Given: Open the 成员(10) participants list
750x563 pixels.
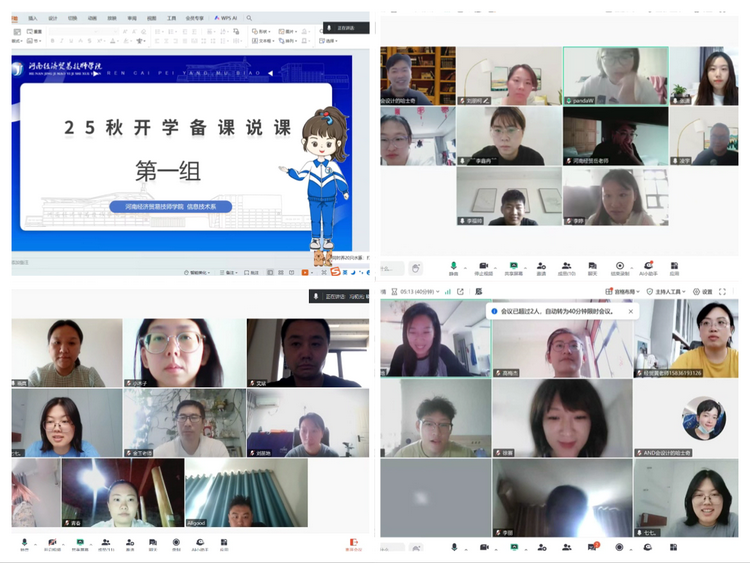Looking at the screenshot, I should tap(567, 267).
